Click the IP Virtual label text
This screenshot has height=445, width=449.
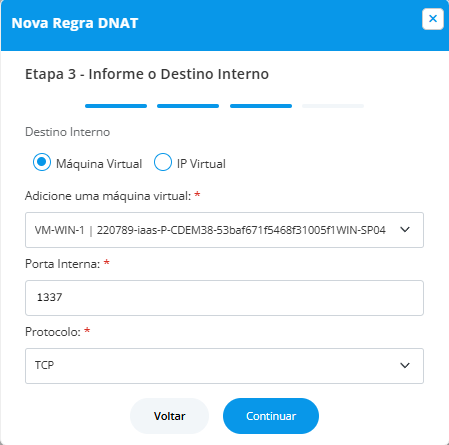click(x=201, y=164)
